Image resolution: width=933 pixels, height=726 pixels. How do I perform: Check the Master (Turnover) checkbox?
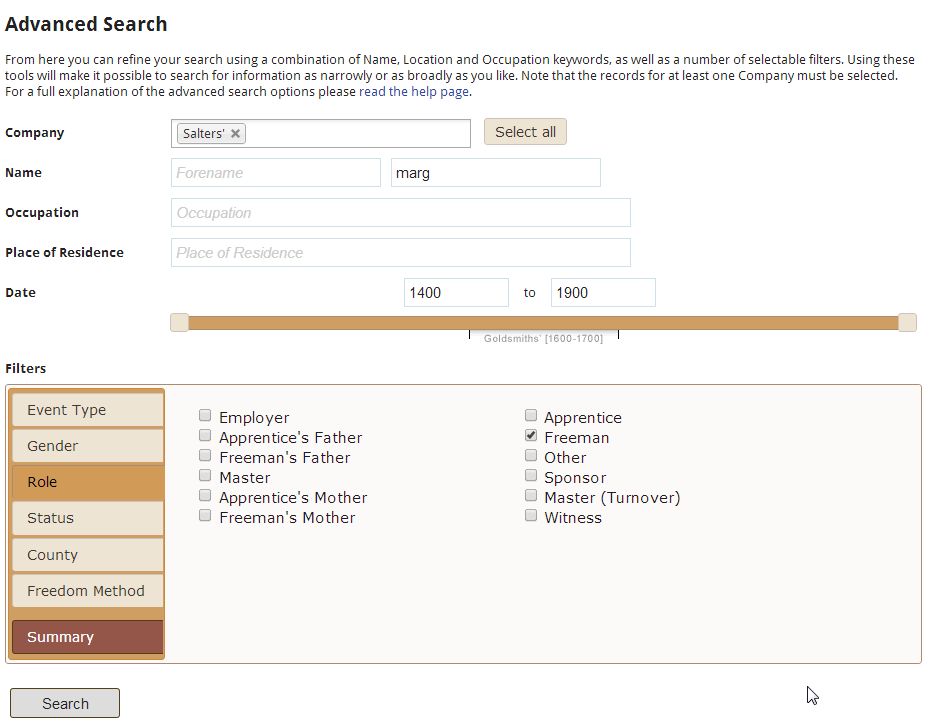click(x=531, y=496)
